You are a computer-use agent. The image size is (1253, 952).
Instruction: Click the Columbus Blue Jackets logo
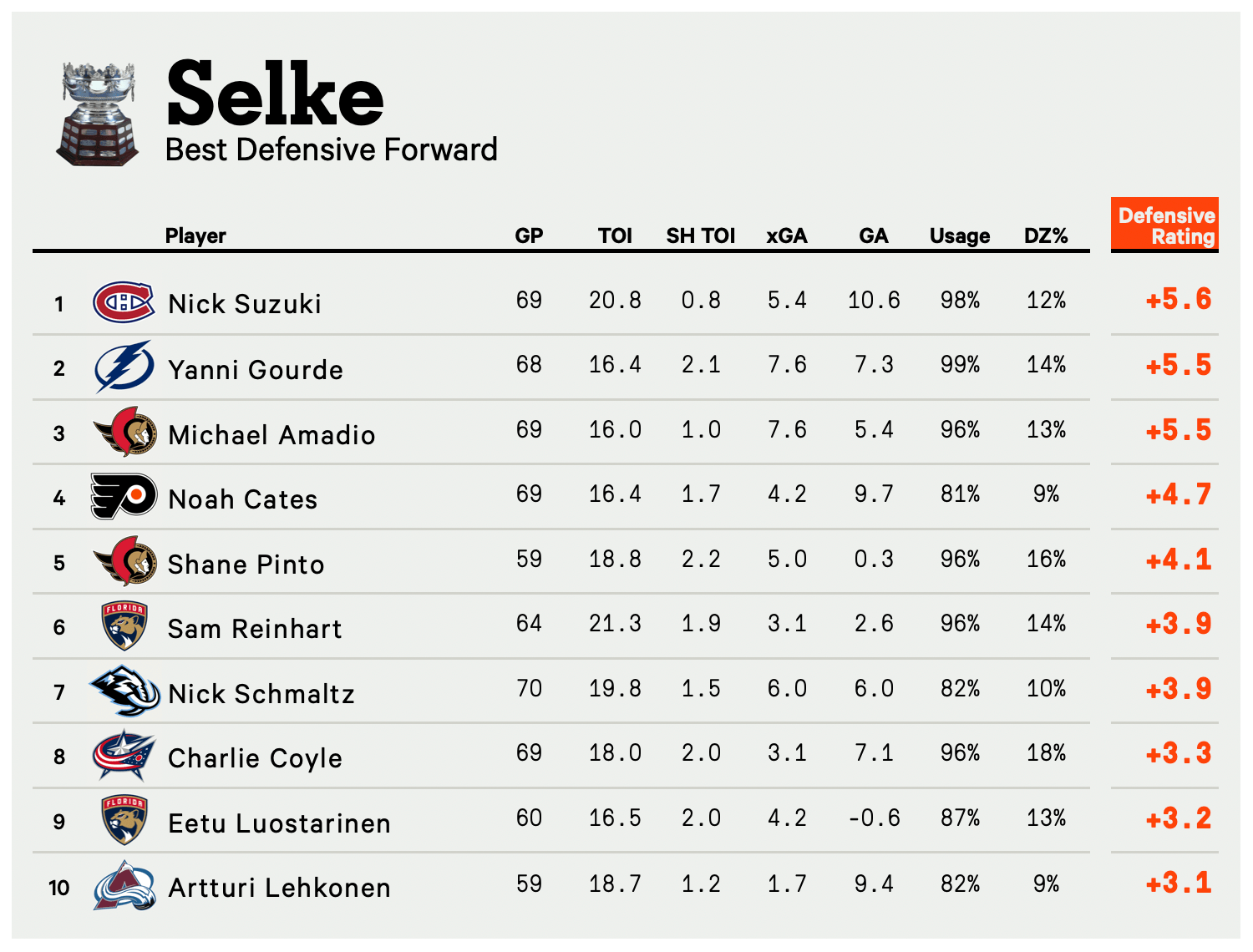tap(124, 756)
